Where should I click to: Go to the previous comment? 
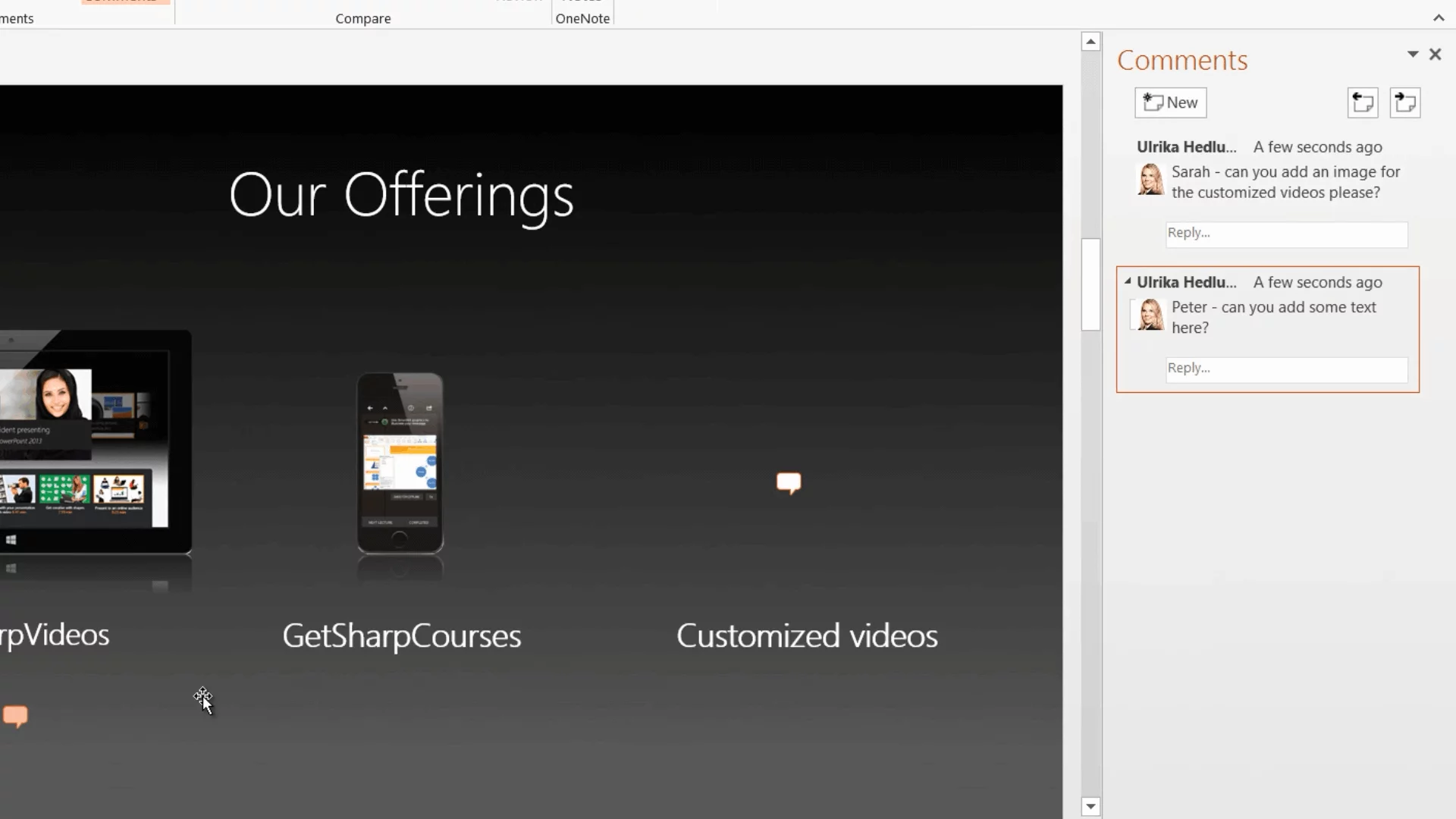coord(1362,102)
